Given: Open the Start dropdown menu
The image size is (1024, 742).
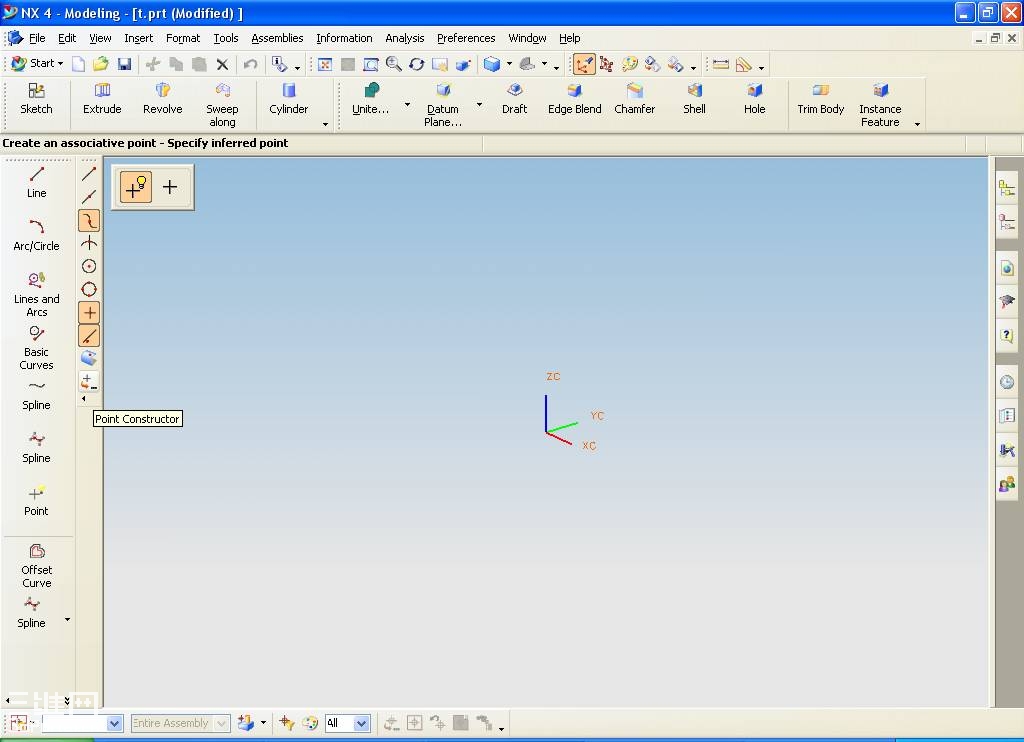Looking at the screenshot, I should [x=37, y=63].
